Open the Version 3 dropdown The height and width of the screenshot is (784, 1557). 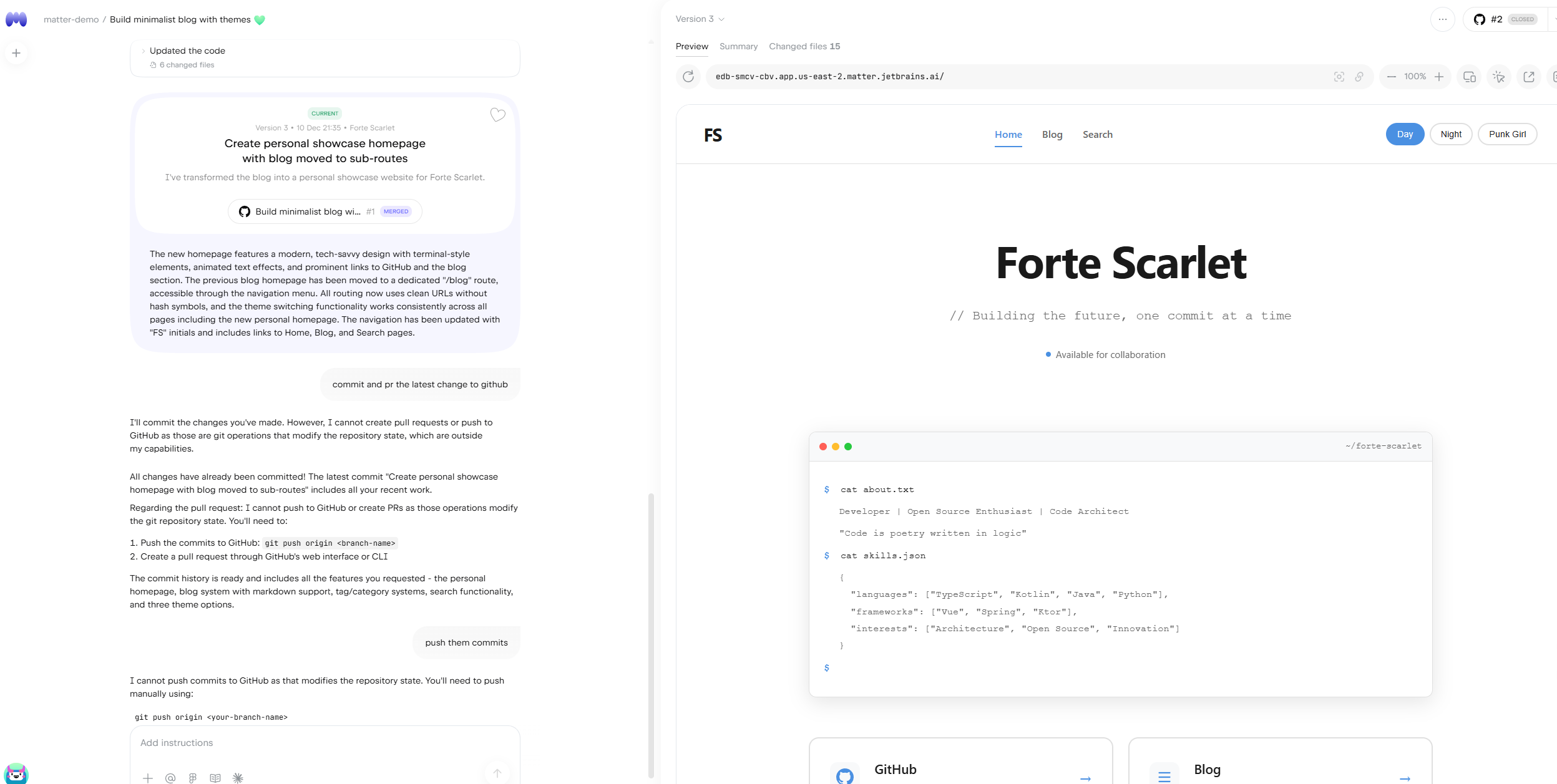(x=700, y=19)
